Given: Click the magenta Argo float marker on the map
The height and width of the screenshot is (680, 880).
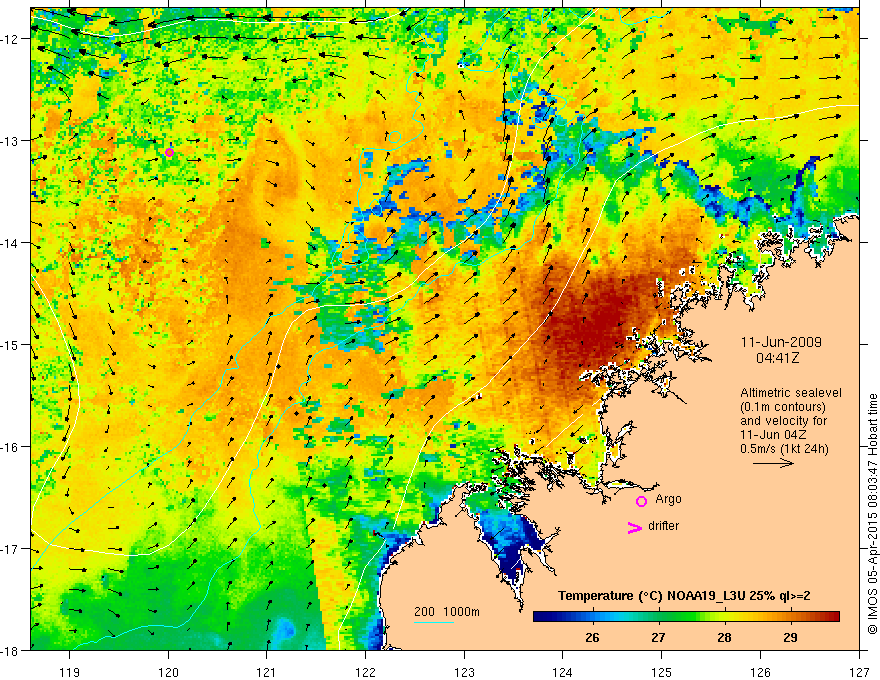Looking at the screenshot, I should click(x=169, y=153).
